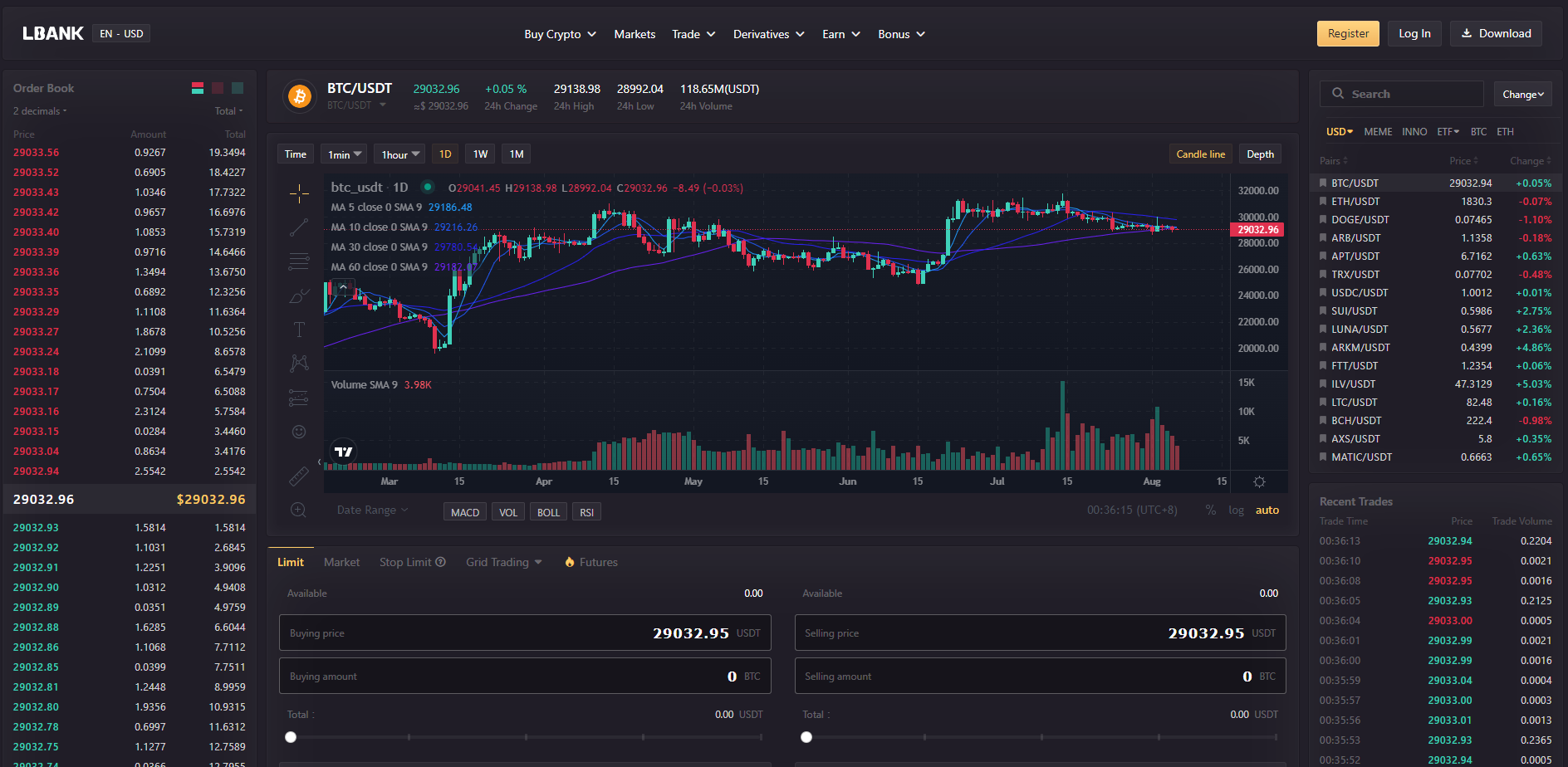Click the Buying price input field
The height and width of the screenshot is (767, 1568).
525,633
